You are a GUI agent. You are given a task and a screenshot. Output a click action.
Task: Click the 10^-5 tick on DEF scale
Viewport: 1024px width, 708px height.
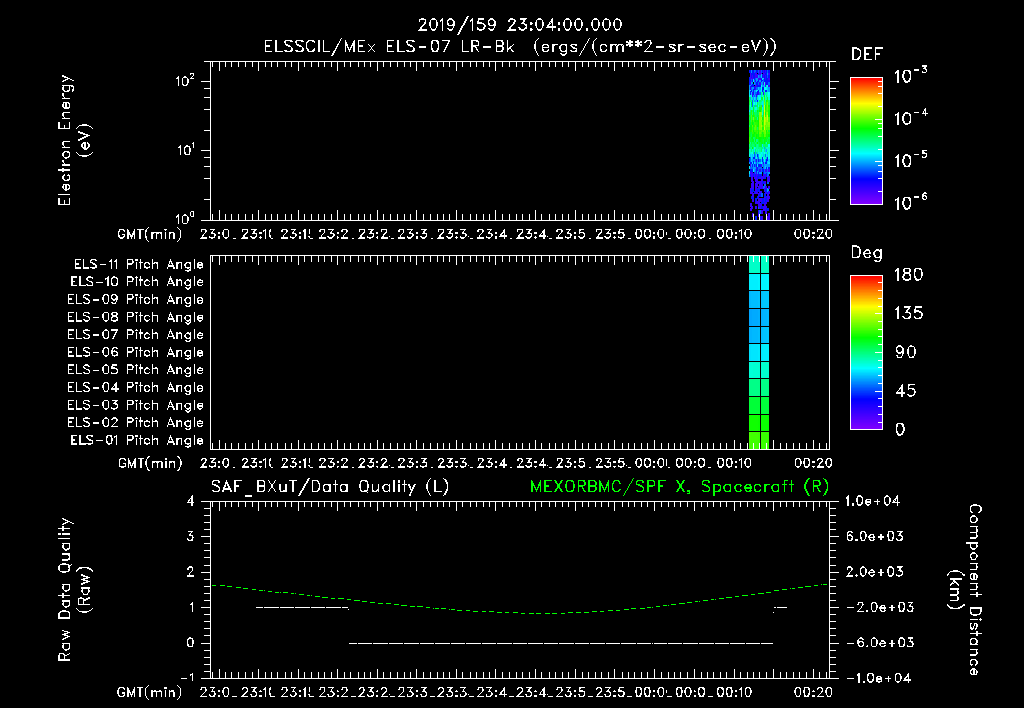tap(910, 159)
